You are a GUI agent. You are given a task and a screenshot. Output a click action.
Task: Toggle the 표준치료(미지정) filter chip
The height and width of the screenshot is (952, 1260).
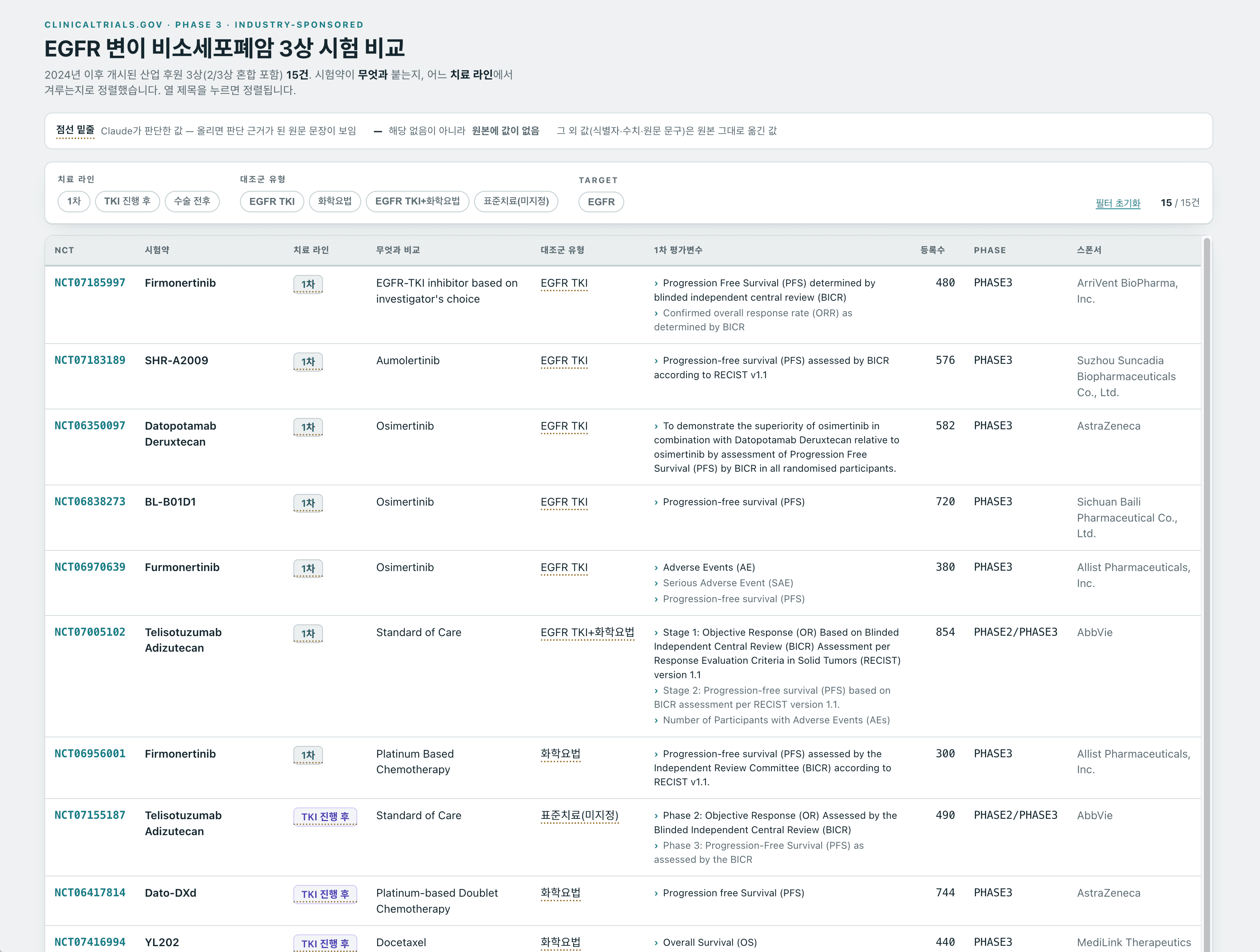click(x=516, y=201)
